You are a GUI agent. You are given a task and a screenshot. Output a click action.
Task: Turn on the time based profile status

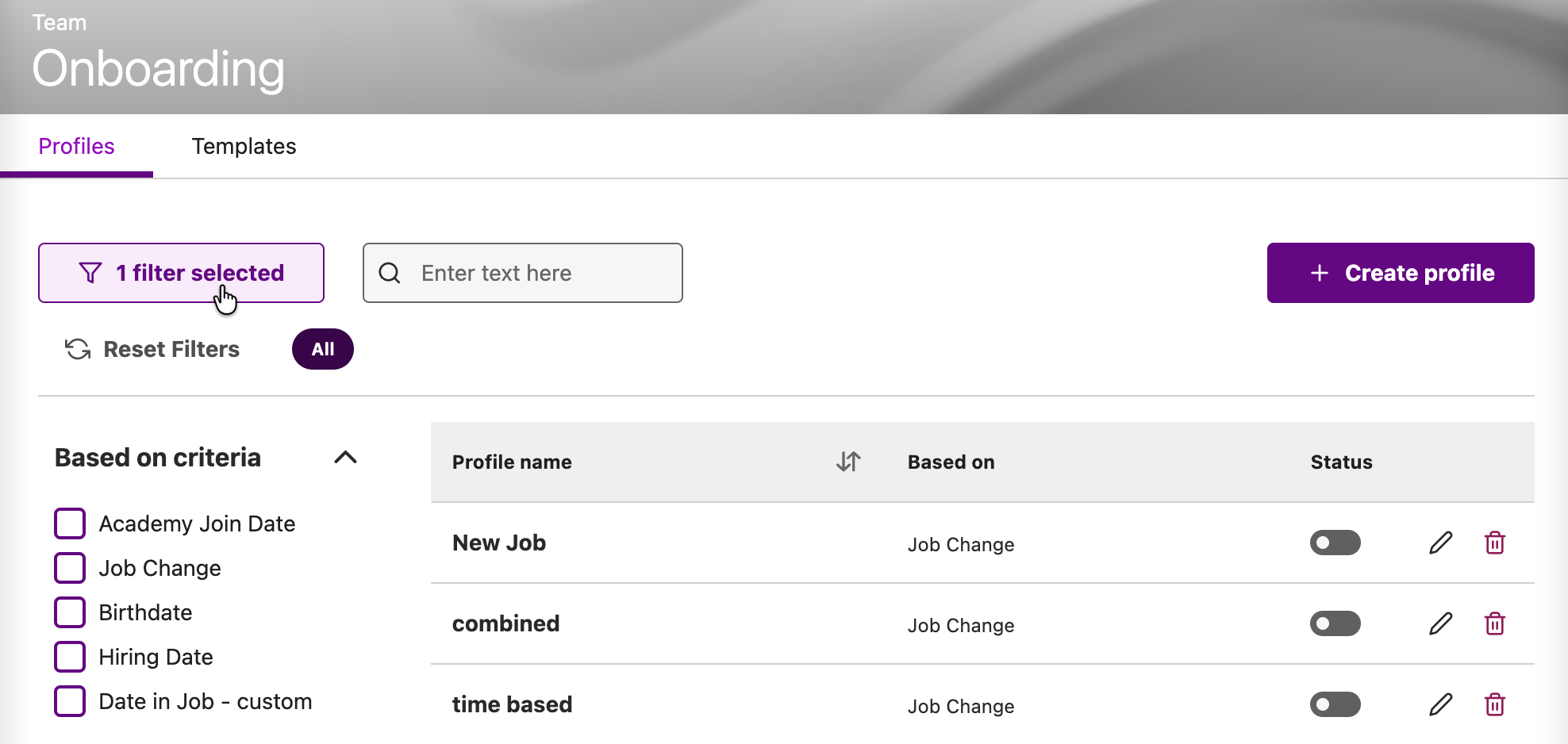1335,705
